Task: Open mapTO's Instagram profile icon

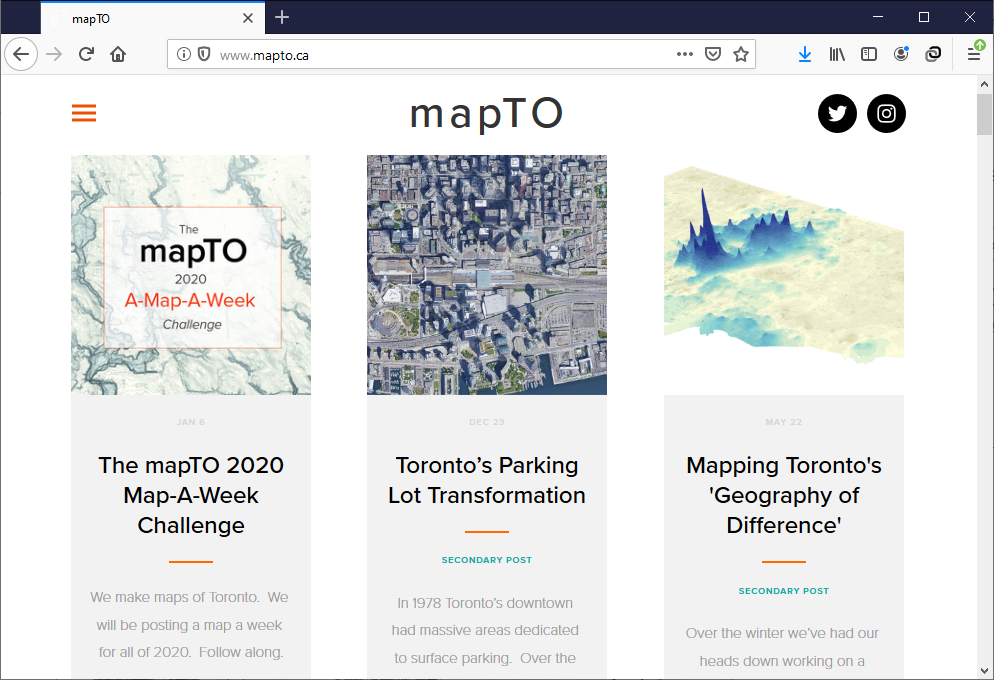Action: pos(886,113)
